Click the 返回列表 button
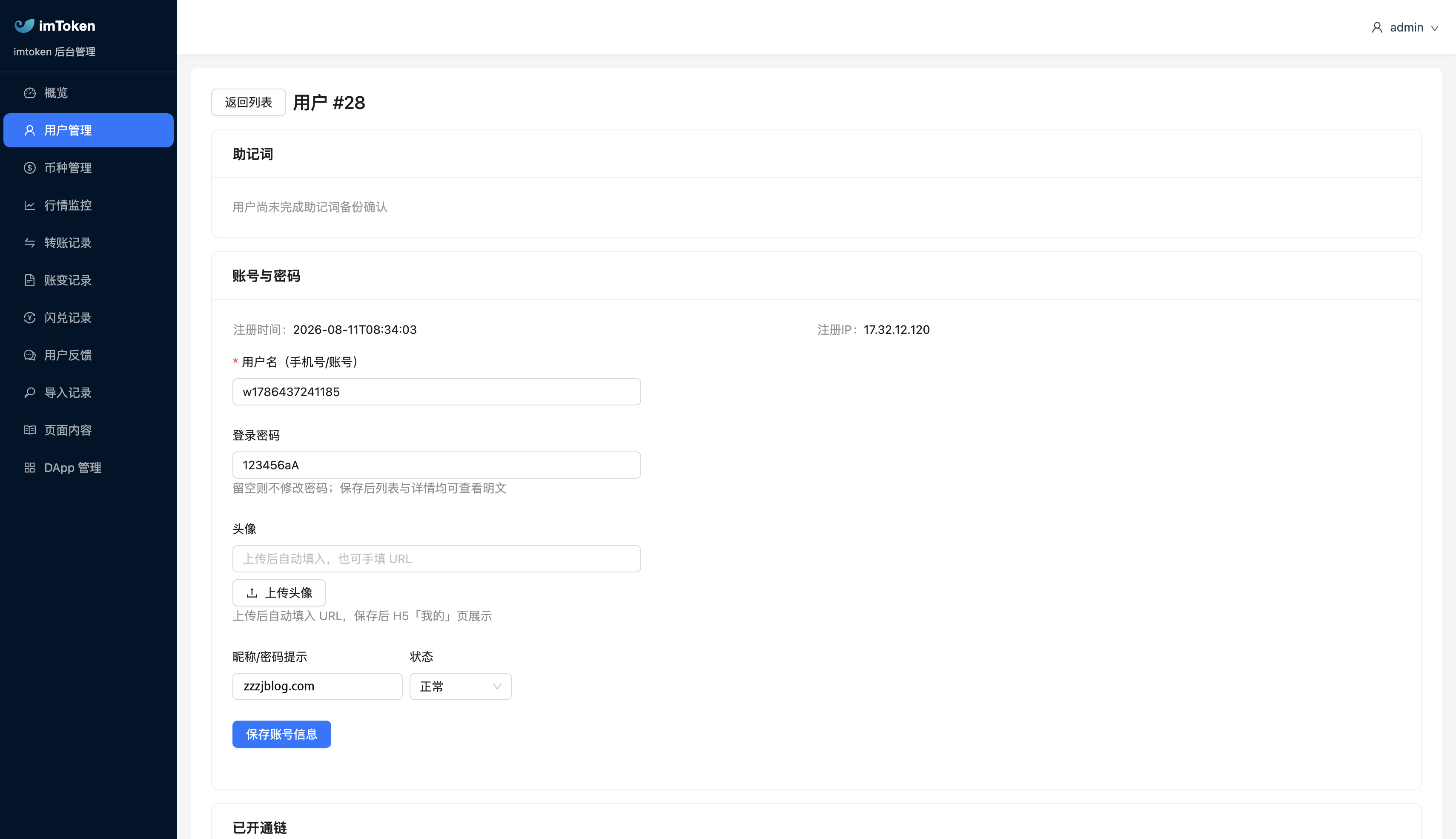The height and width of the screenshot is (839, 1456). [248, 102]
